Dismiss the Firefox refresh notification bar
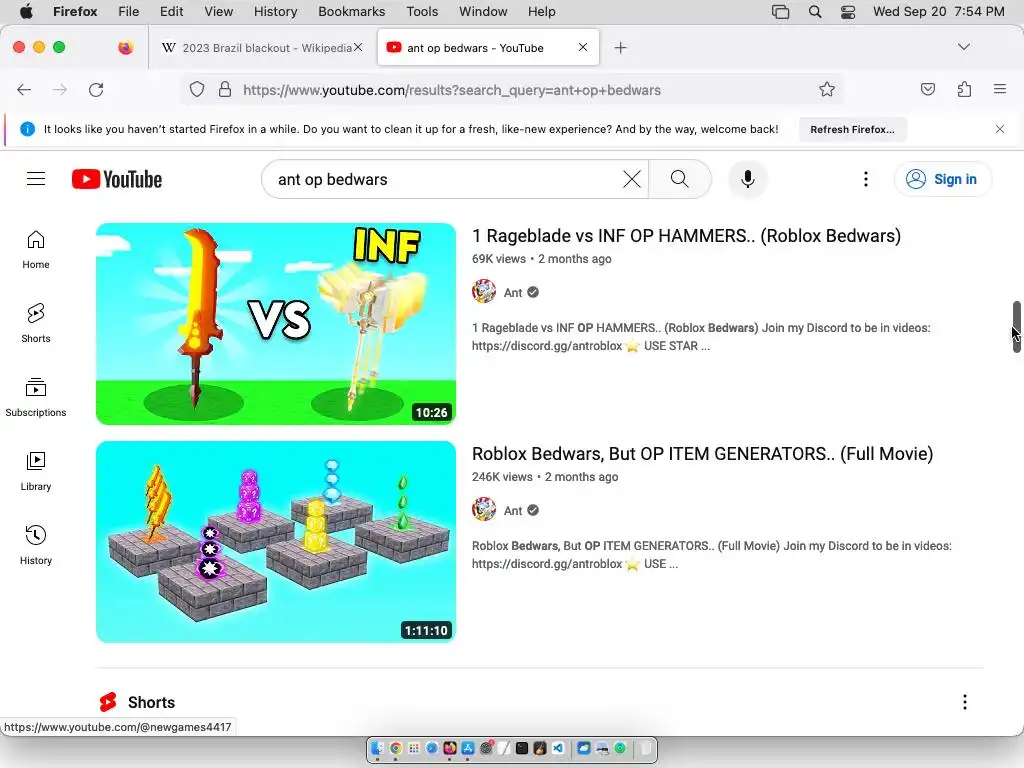The image size is (1024, 768). tap(999, 129)
